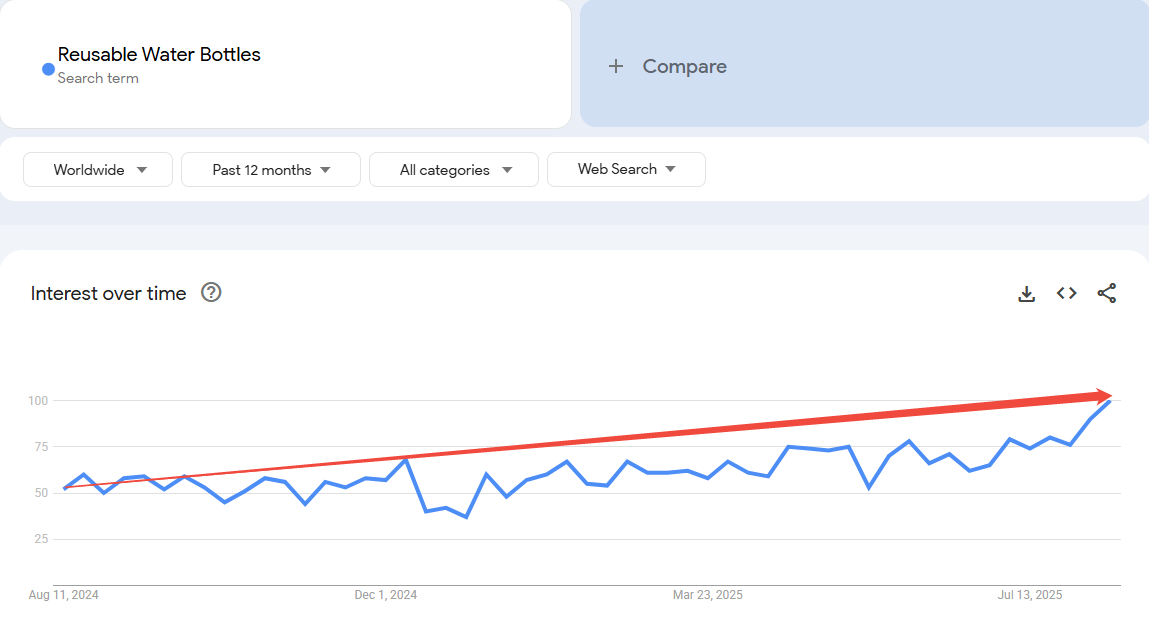The height and width of the screenshot is (626, 1149).
Task: Download the Interest over time data
Action: (x=1026, y=293)
